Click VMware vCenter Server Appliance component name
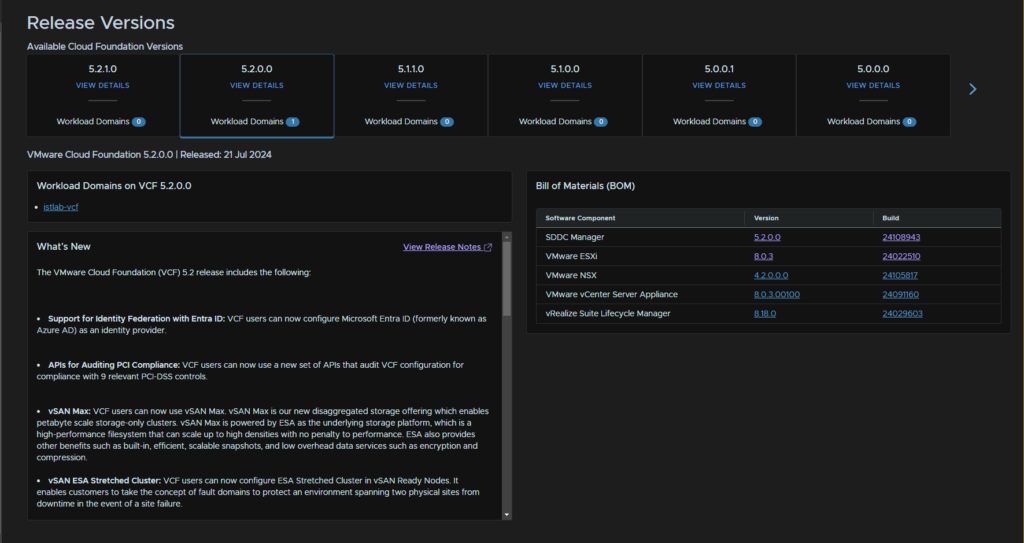 [611, 295]
